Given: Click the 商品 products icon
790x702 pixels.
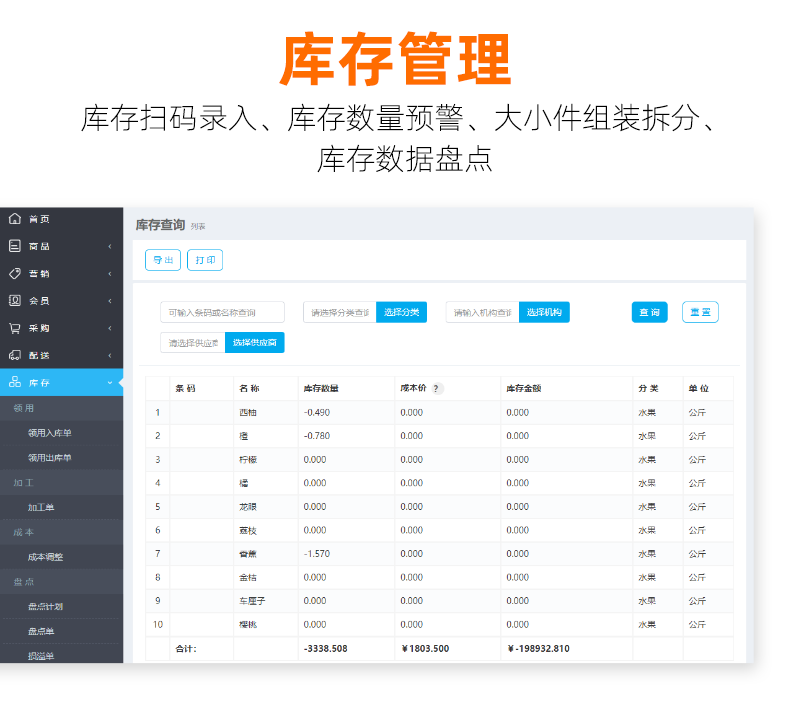Looking at the screenshot, I should coord(15,246).
